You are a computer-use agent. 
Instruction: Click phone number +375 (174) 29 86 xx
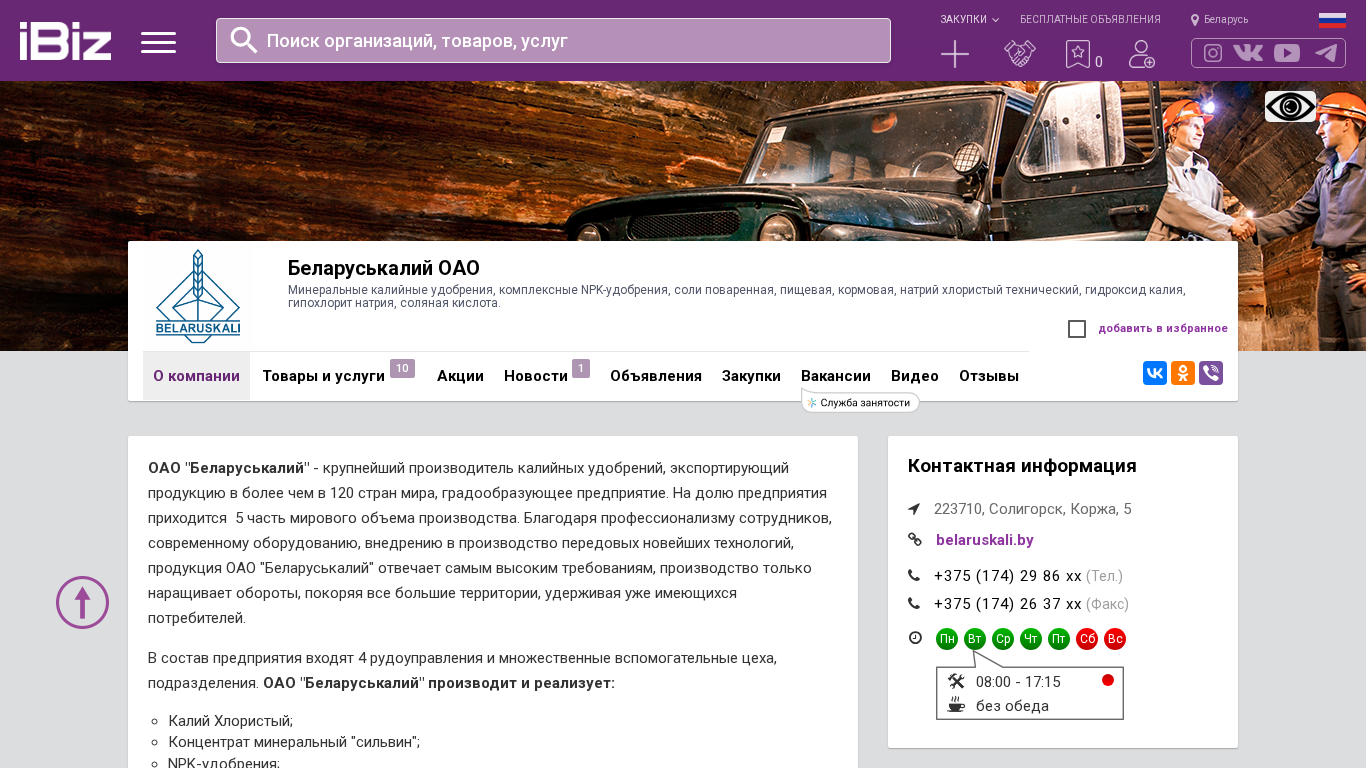[1008, 576]
